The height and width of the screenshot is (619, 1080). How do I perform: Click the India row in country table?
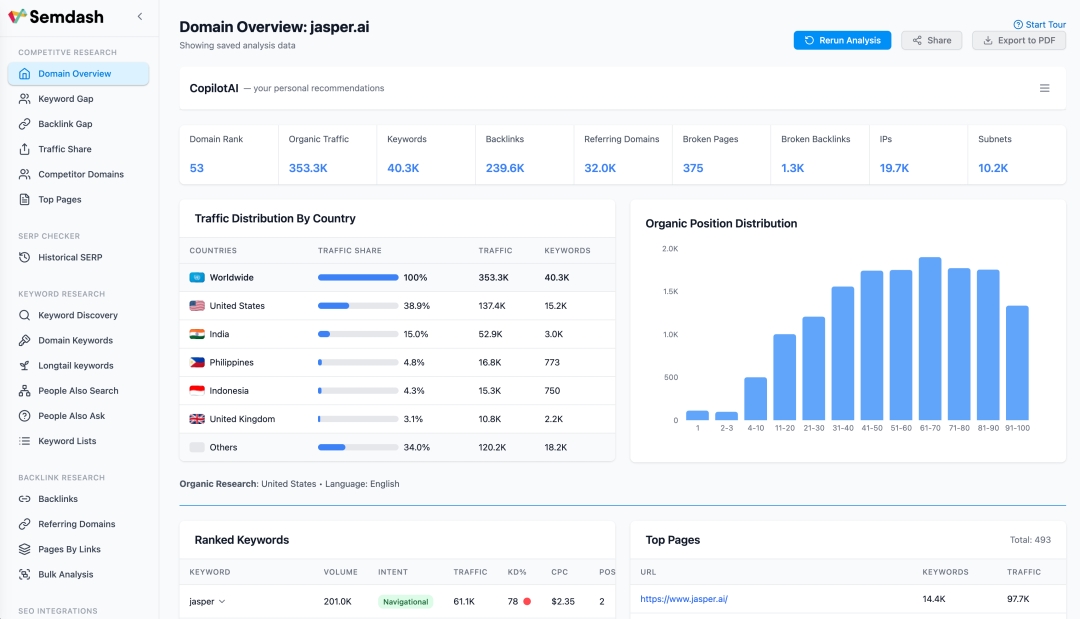click(397, 334)
